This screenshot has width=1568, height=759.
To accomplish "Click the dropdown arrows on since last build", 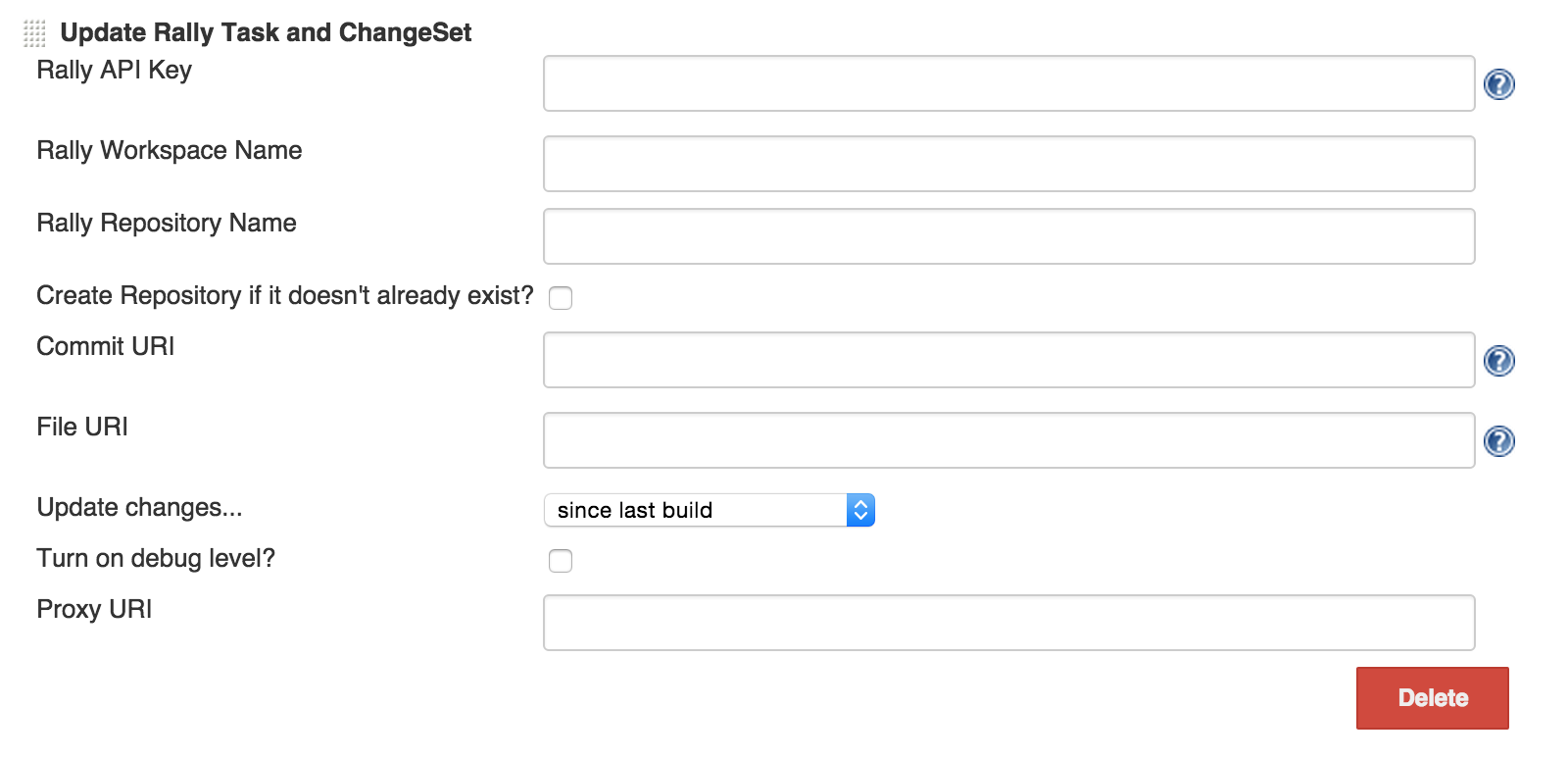I will pyautogui.click(x=860, y=510).
